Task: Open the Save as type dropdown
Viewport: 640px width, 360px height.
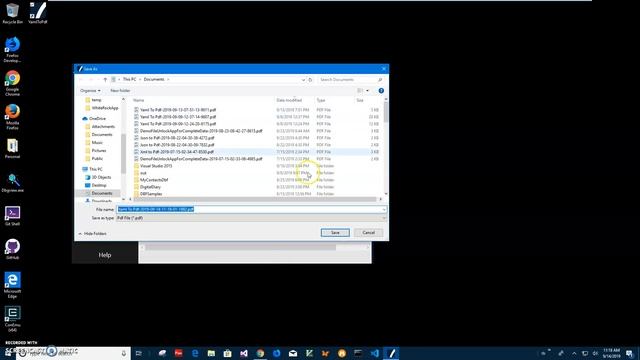Action: (251, 218)
